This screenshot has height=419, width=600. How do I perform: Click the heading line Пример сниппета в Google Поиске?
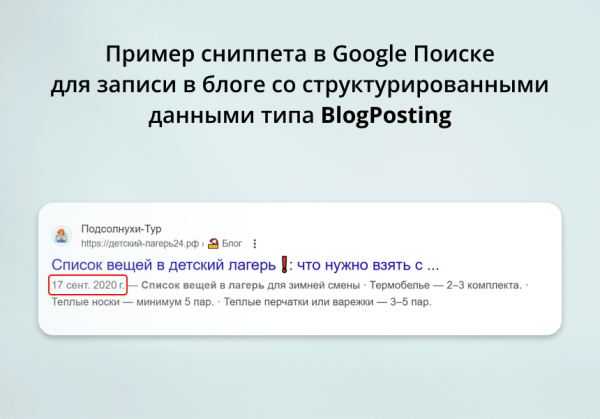[x=300, y=54]
